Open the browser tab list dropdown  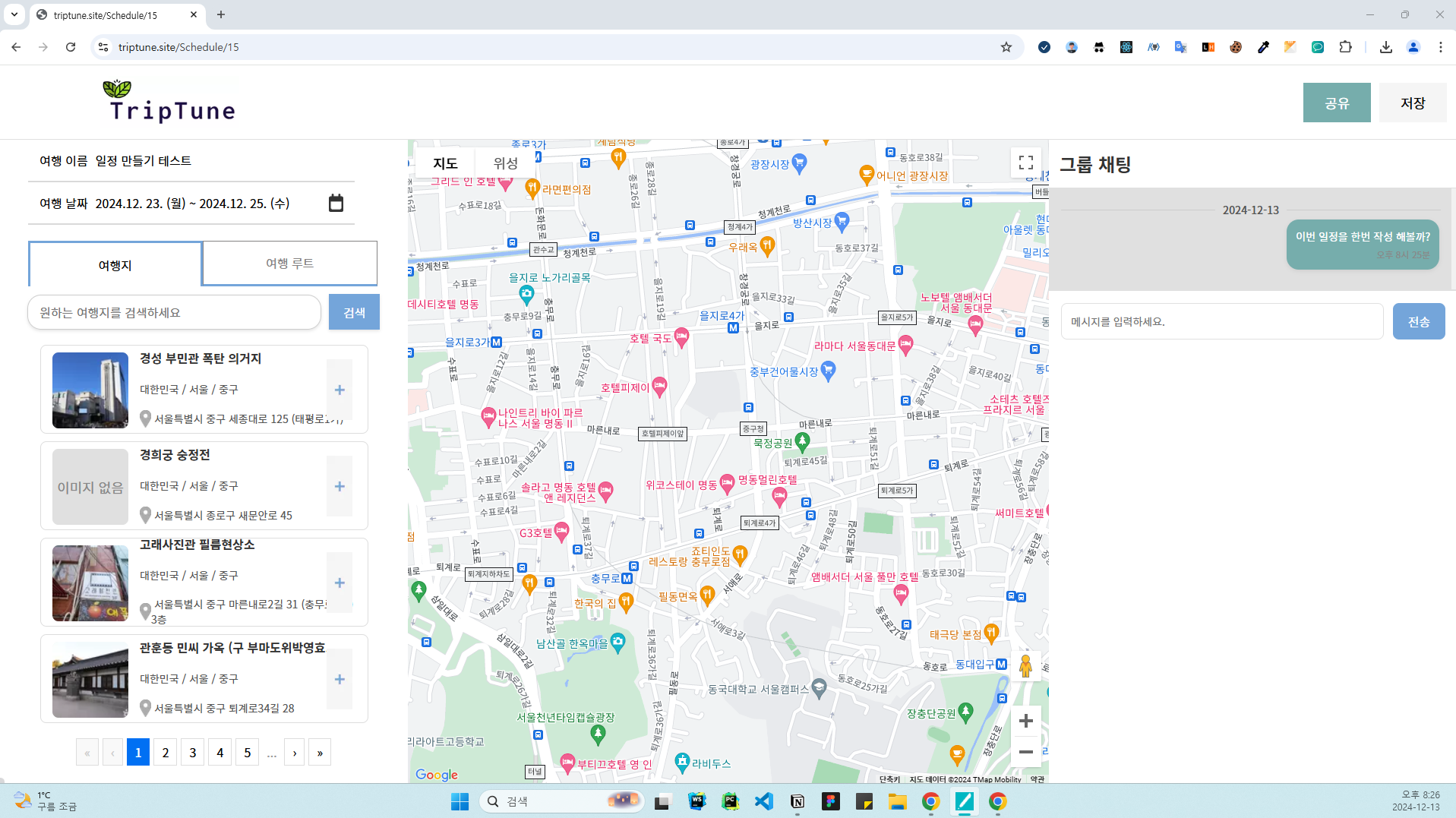point(14,14)
